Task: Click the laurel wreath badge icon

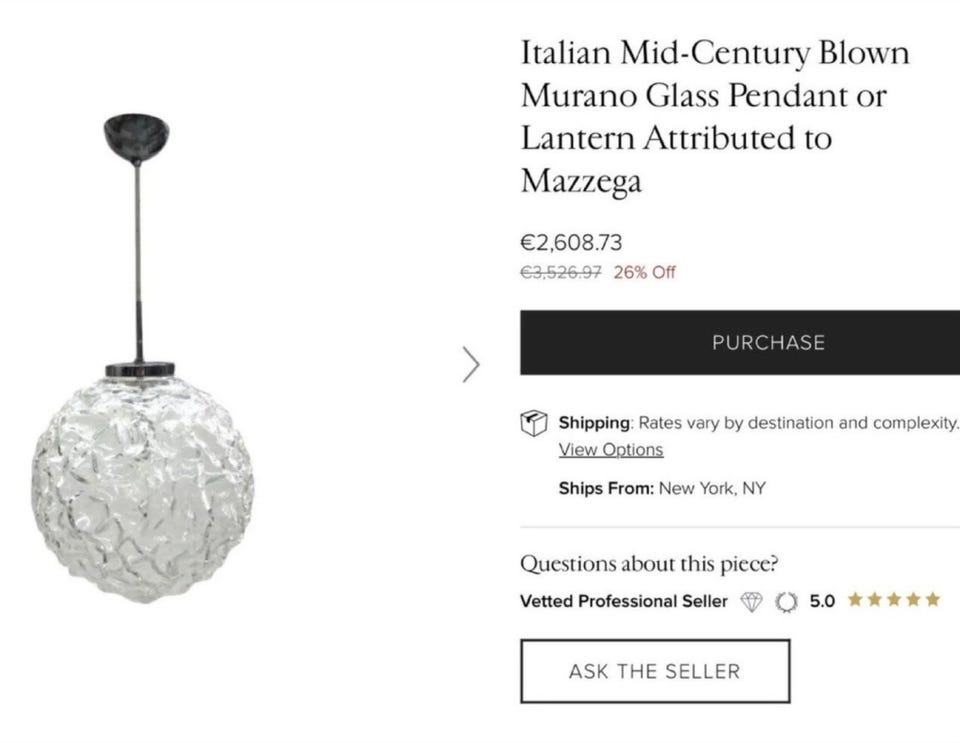Action: pyautogui.click(x=787, y=601)
